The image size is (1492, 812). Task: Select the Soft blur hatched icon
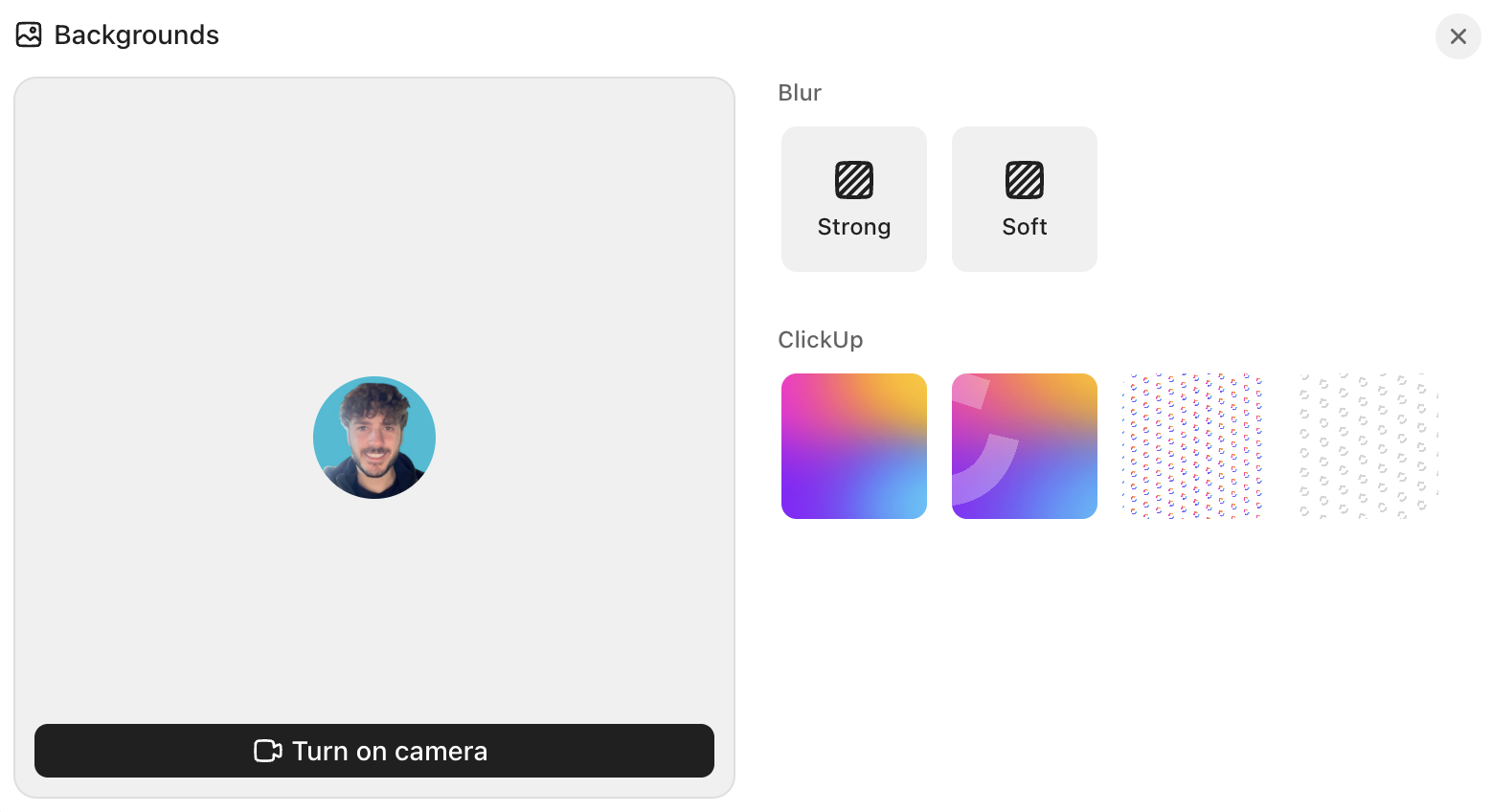[1024, 179]
